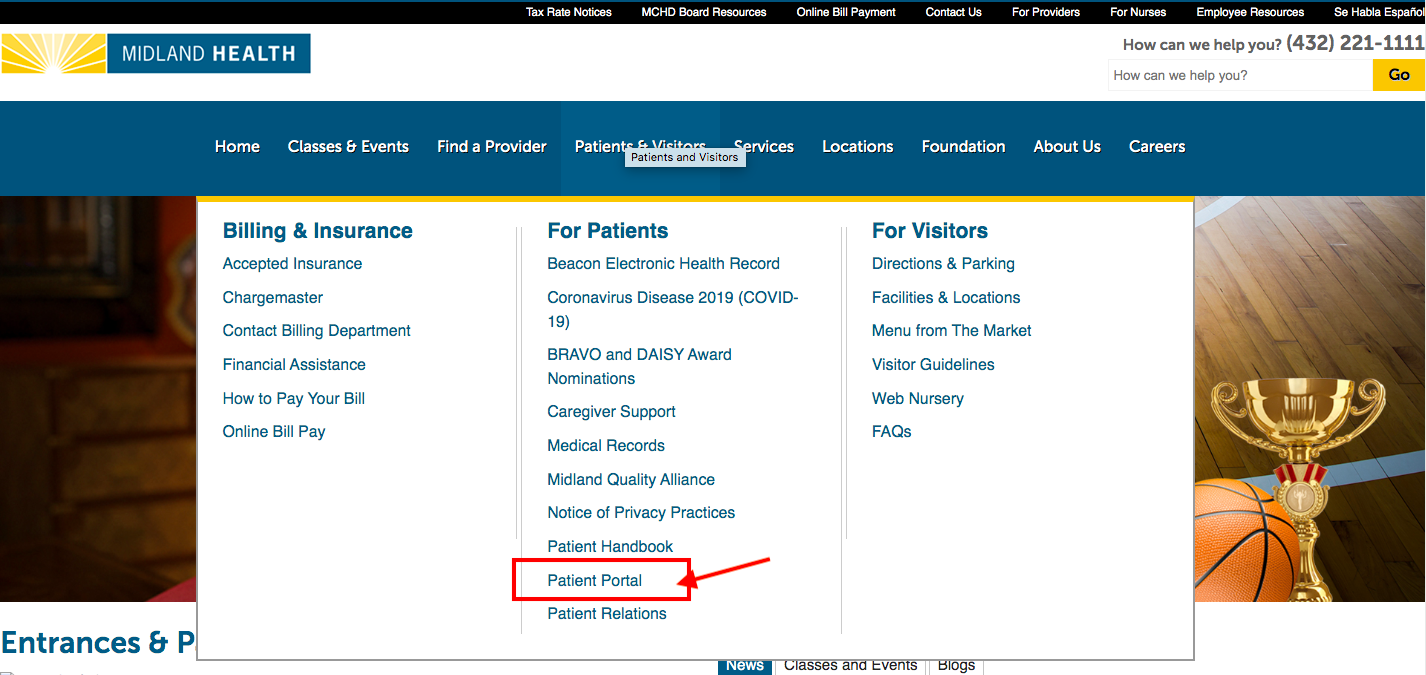Open Directions & Parking link
The image size is (1426, 675).
(943, 264)
